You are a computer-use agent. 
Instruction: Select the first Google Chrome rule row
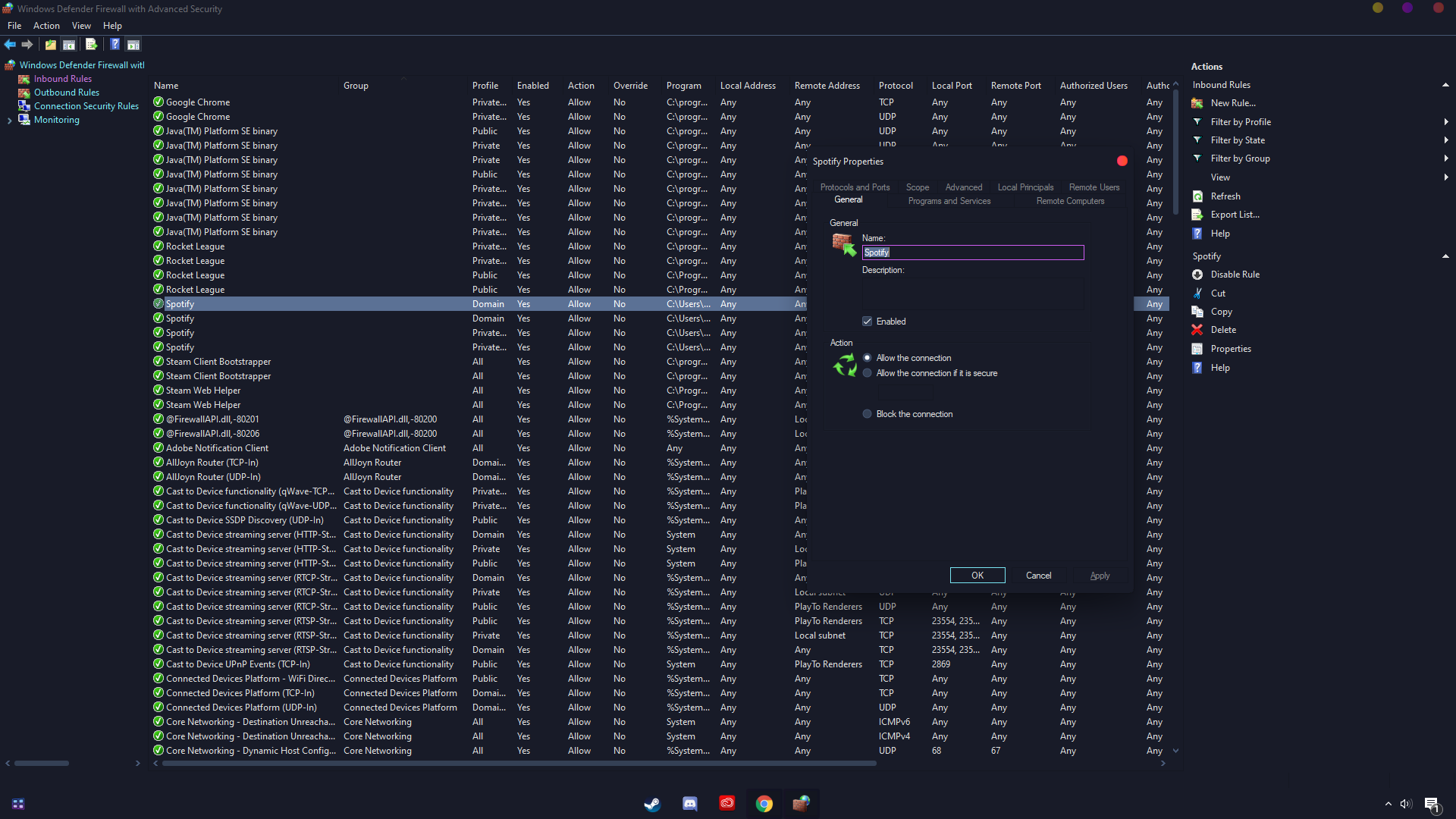coord(660,102)
